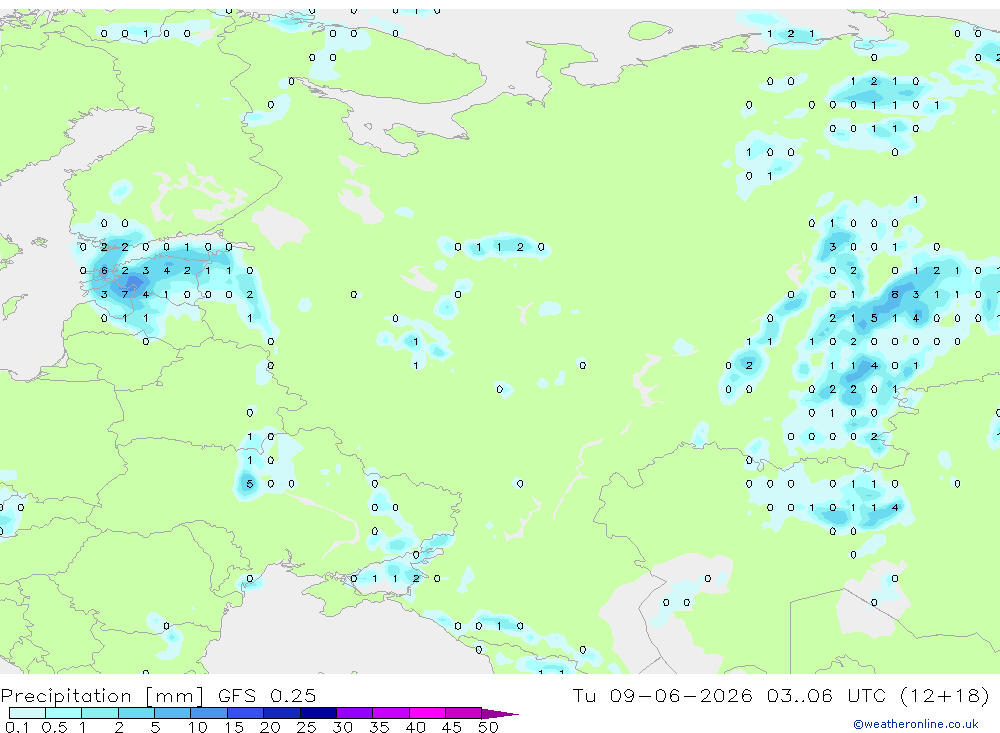Viewport: 1000px width, 733px height.
Task: Click the legend scale label '35'
Action: (379, 727)
